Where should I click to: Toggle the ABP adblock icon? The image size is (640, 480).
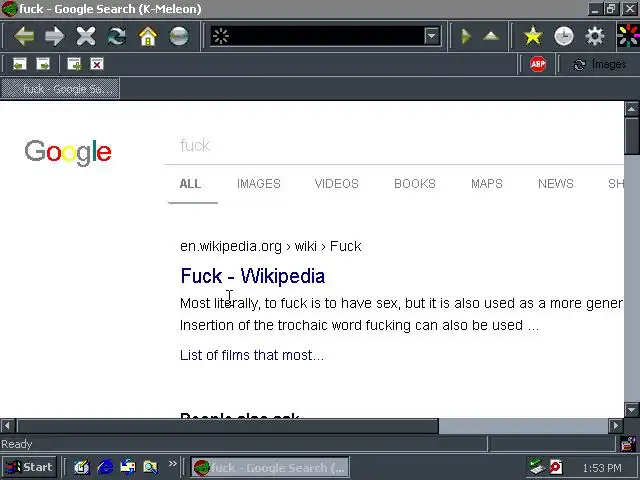coord(538,64)
